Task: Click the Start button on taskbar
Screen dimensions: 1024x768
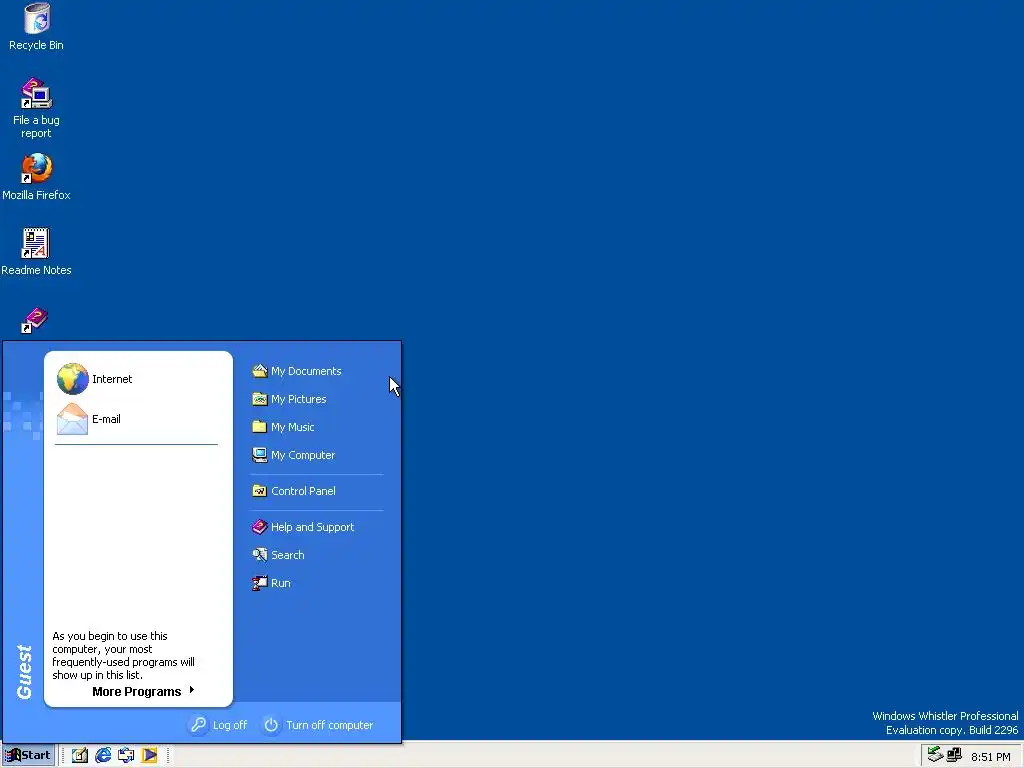Action: 28,756
